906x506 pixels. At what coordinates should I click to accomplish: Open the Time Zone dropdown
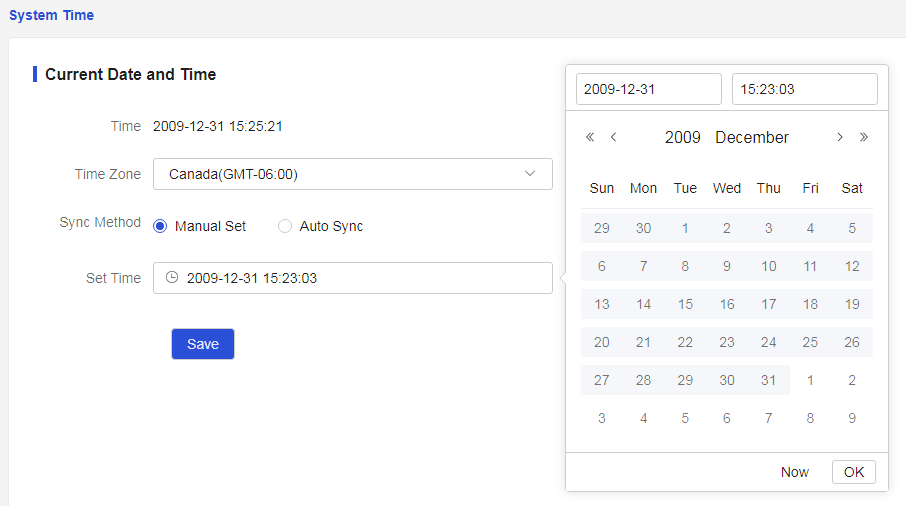352,174
